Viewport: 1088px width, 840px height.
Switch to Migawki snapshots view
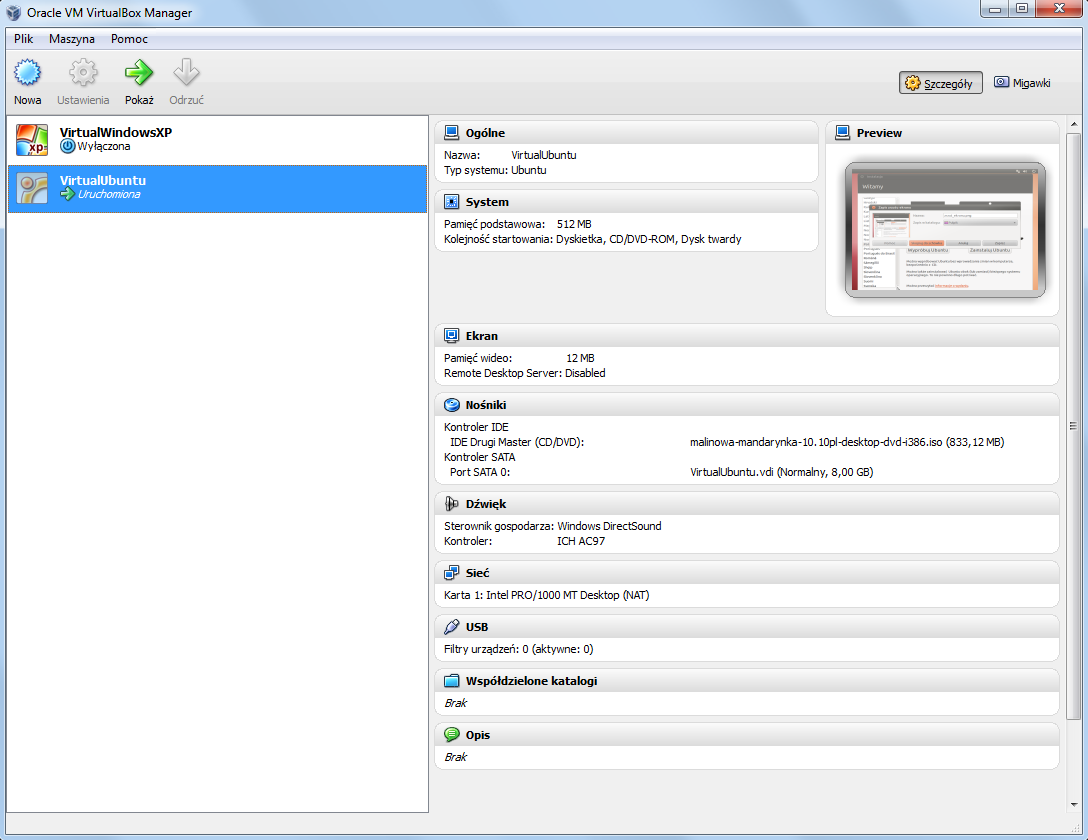click(1023, 83)
